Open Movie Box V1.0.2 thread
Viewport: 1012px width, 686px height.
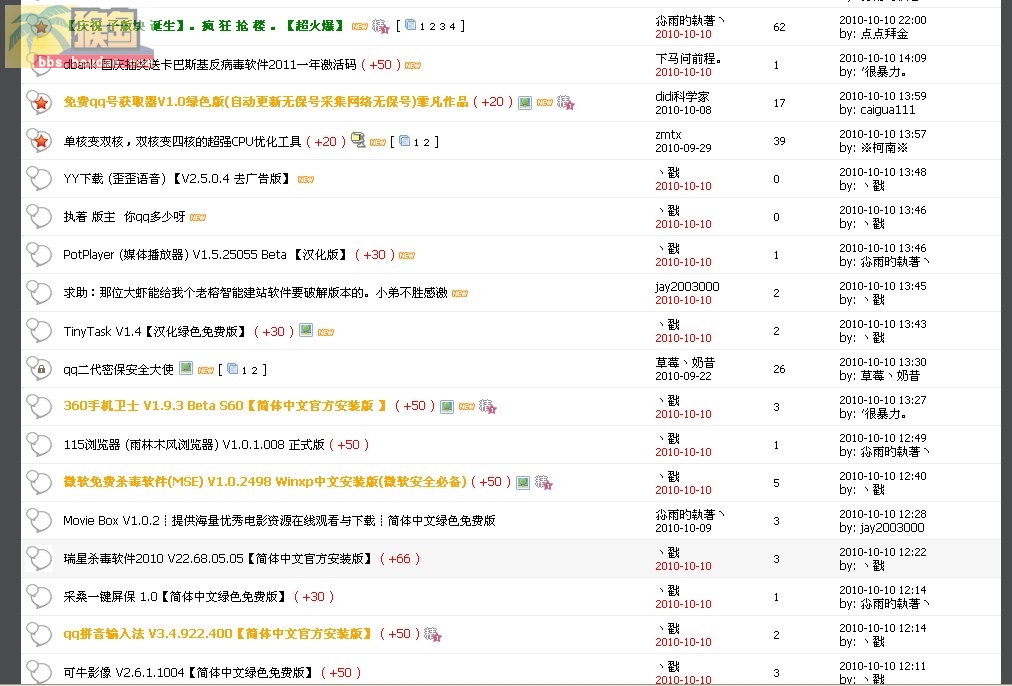[x=279, y=520]
